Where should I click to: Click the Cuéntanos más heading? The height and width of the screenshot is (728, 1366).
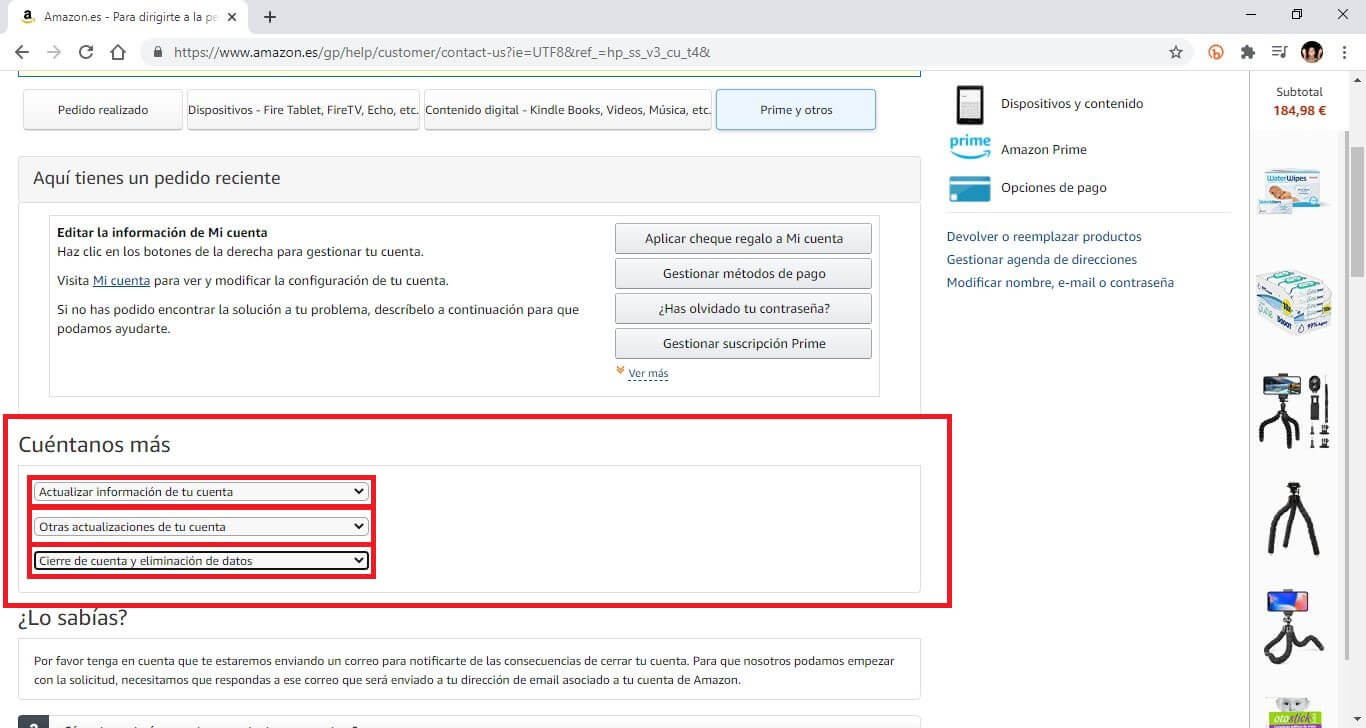tap(94, 444)
